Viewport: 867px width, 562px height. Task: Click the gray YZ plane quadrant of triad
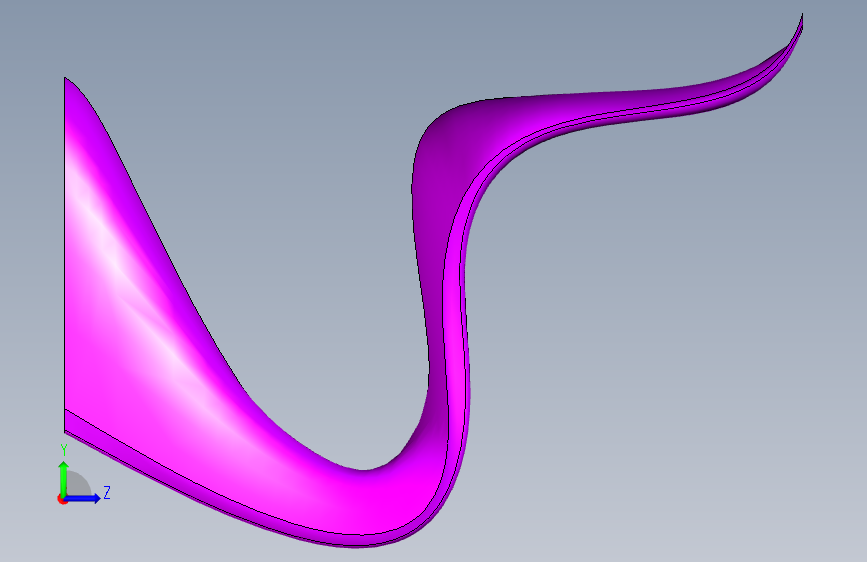pyautogui.click(x=78, y=485)
